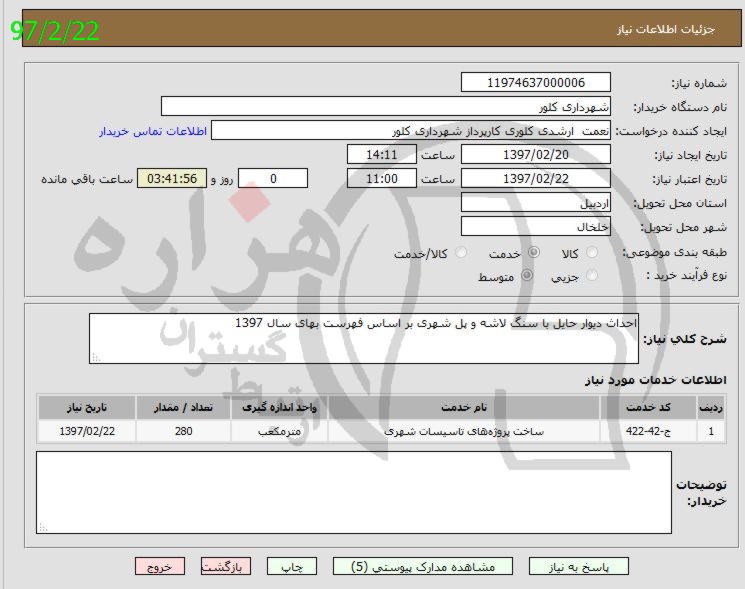Click the 'خروج' exit button
Screen dimensions: 745x589
[160, 567]
